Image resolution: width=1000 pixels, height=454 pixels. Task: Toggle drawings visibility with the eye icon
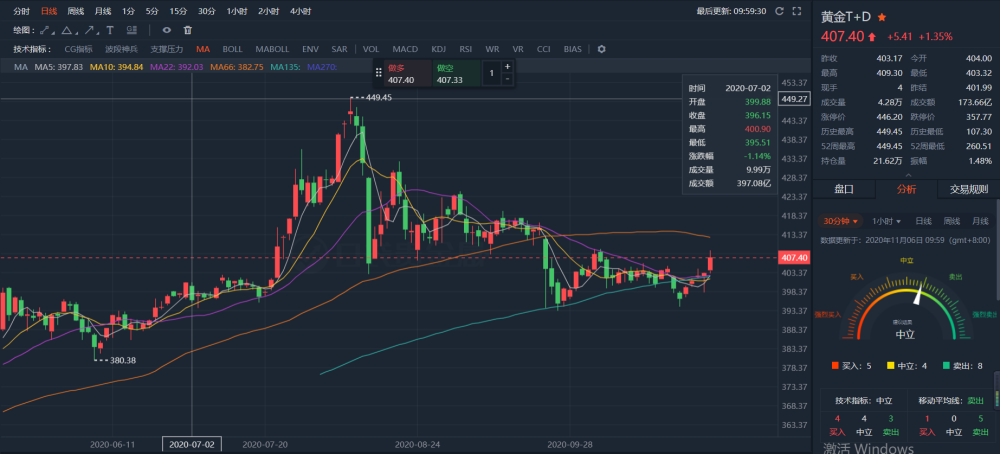tap(166, 30)
